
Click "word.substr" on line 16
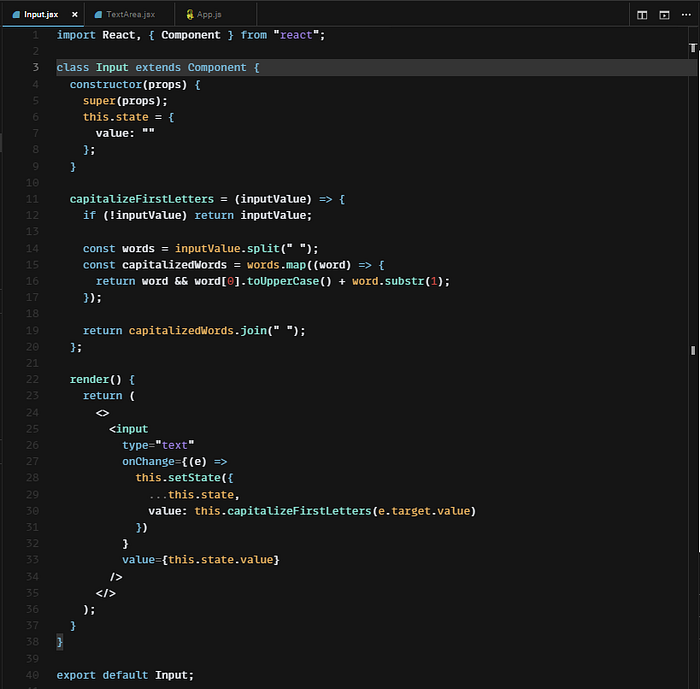click(388, 281)
